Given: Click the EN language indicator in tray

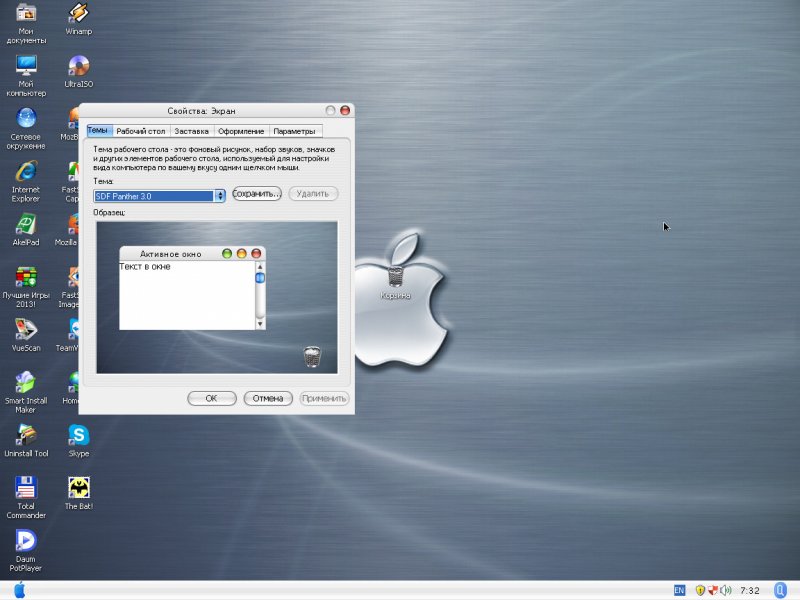Looking at the screenshot, I should coord(679,590).
